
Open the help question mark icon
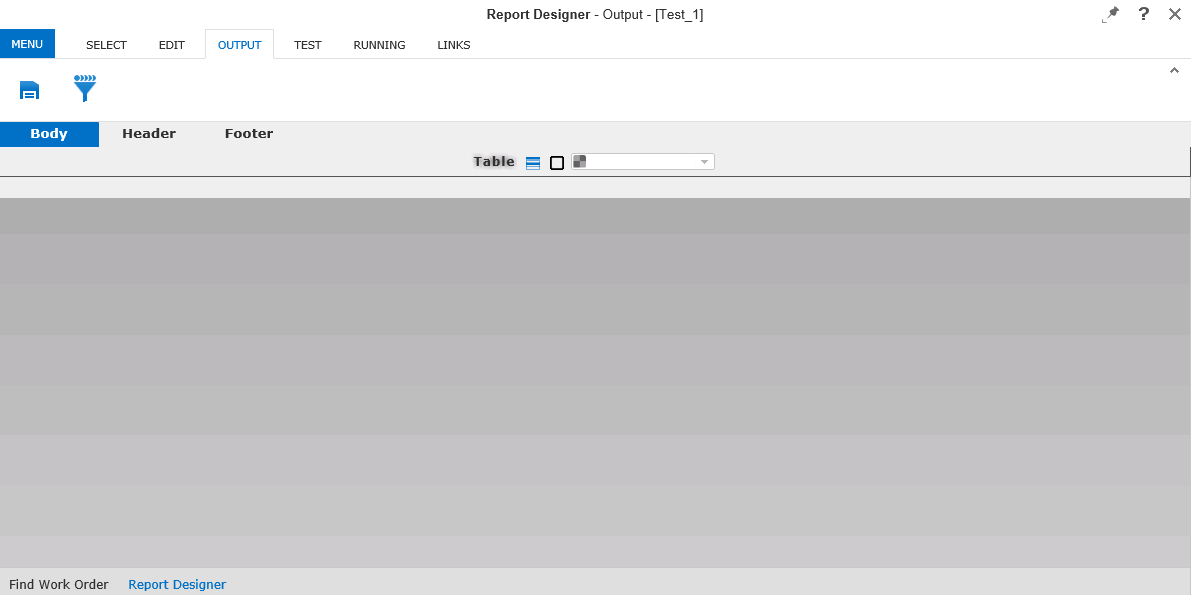coord(1143,14)
